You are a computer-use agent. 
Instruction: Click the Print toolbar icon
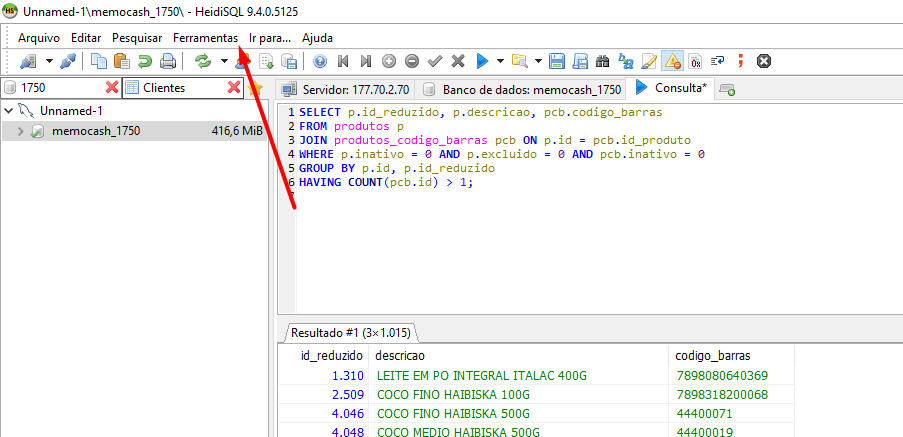point(168,61)
